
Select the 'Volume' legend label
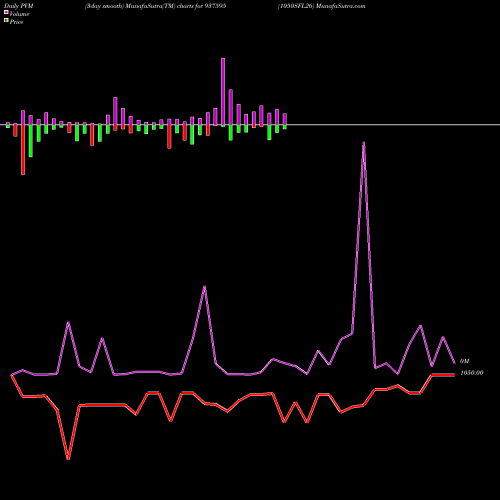[x=19, y=14]
